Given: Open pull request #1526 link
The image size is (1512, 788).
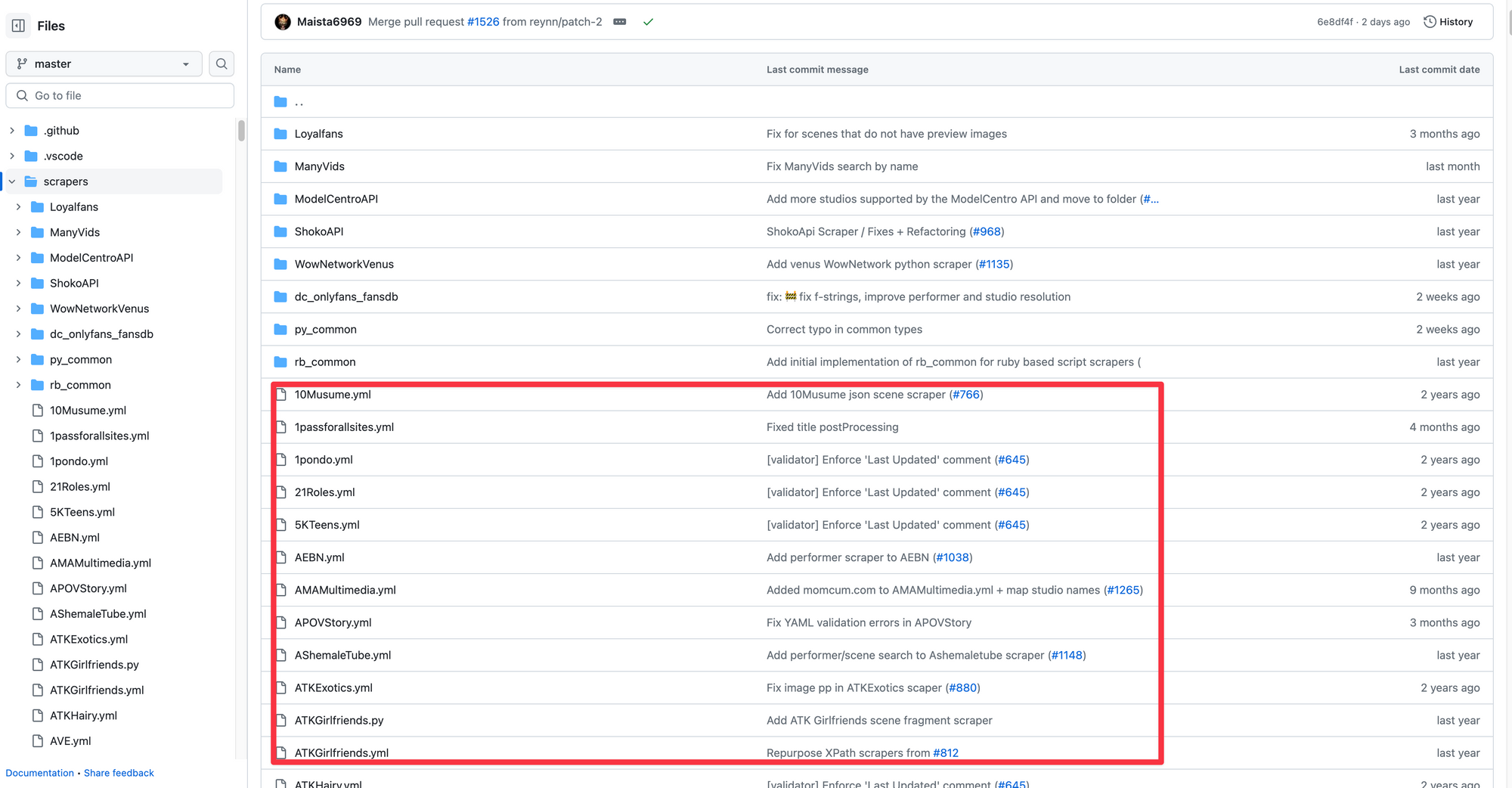Looking at the screenshot, I should click(483, 22).
